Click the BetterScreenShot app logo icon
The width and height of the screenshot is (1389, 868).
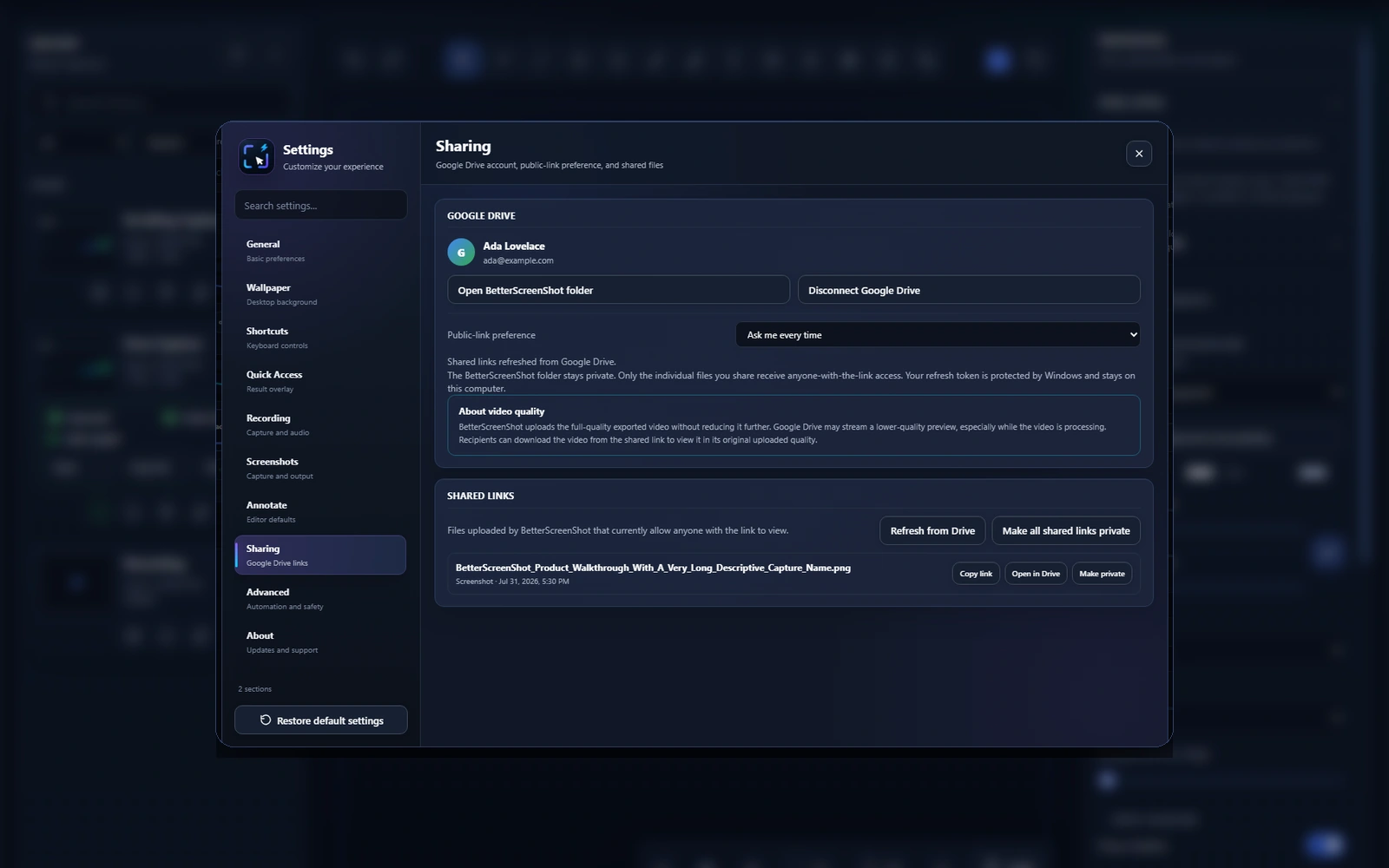tap(256, 156)
